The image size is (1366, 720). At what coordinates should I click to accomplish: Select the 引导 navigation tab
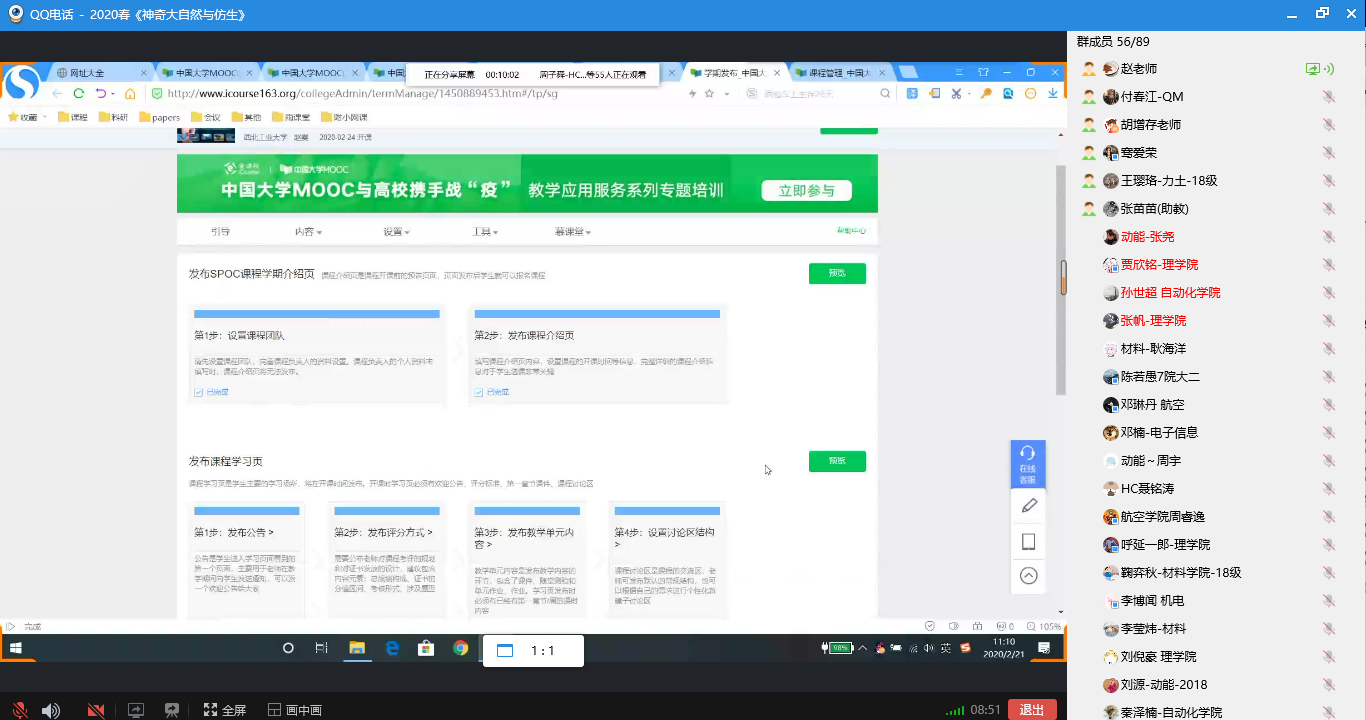[x=220, y=232]
